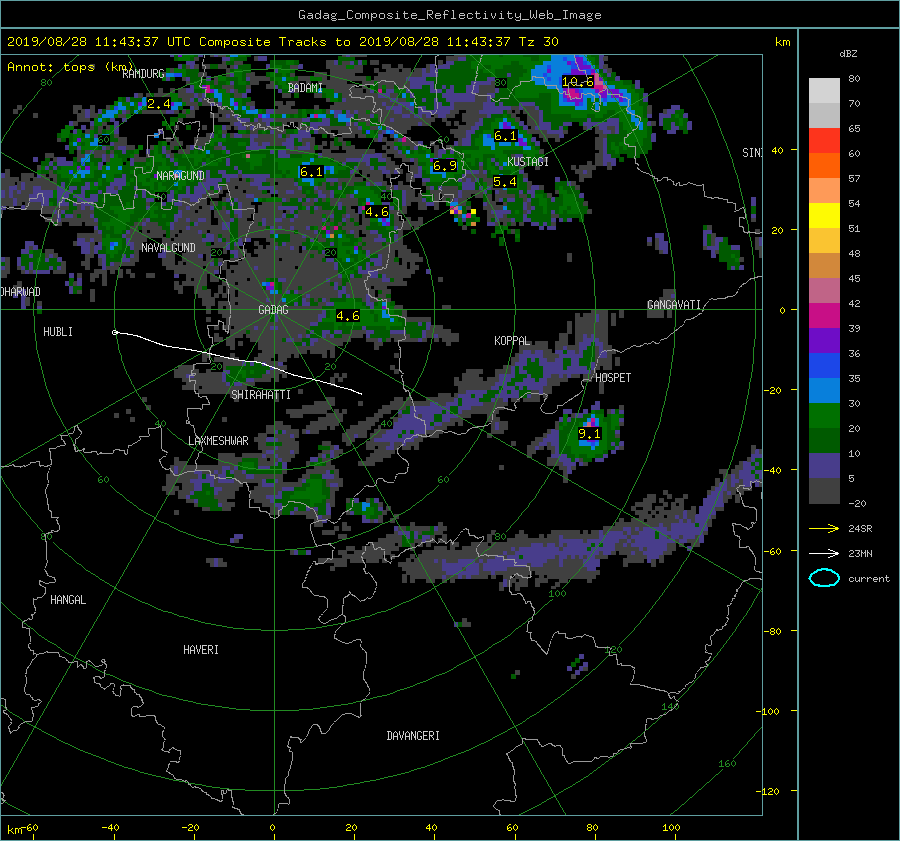Select the bright yellow swatch in the dBZ legend
This screenshot has width=900, height=841.
(824, 215)
